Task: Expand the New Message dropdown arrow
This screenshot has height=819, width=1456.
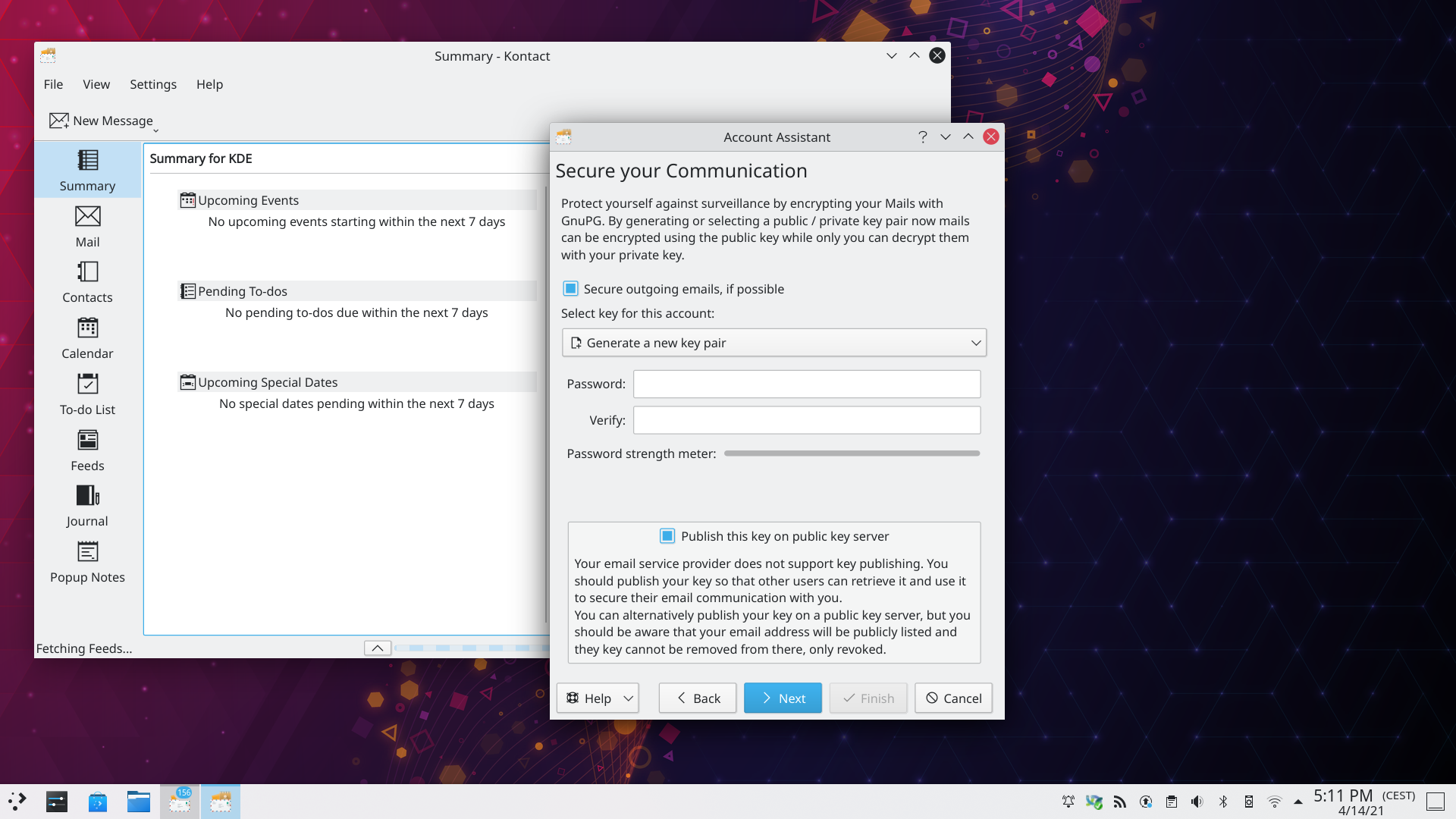Action: tap(155, 130)
